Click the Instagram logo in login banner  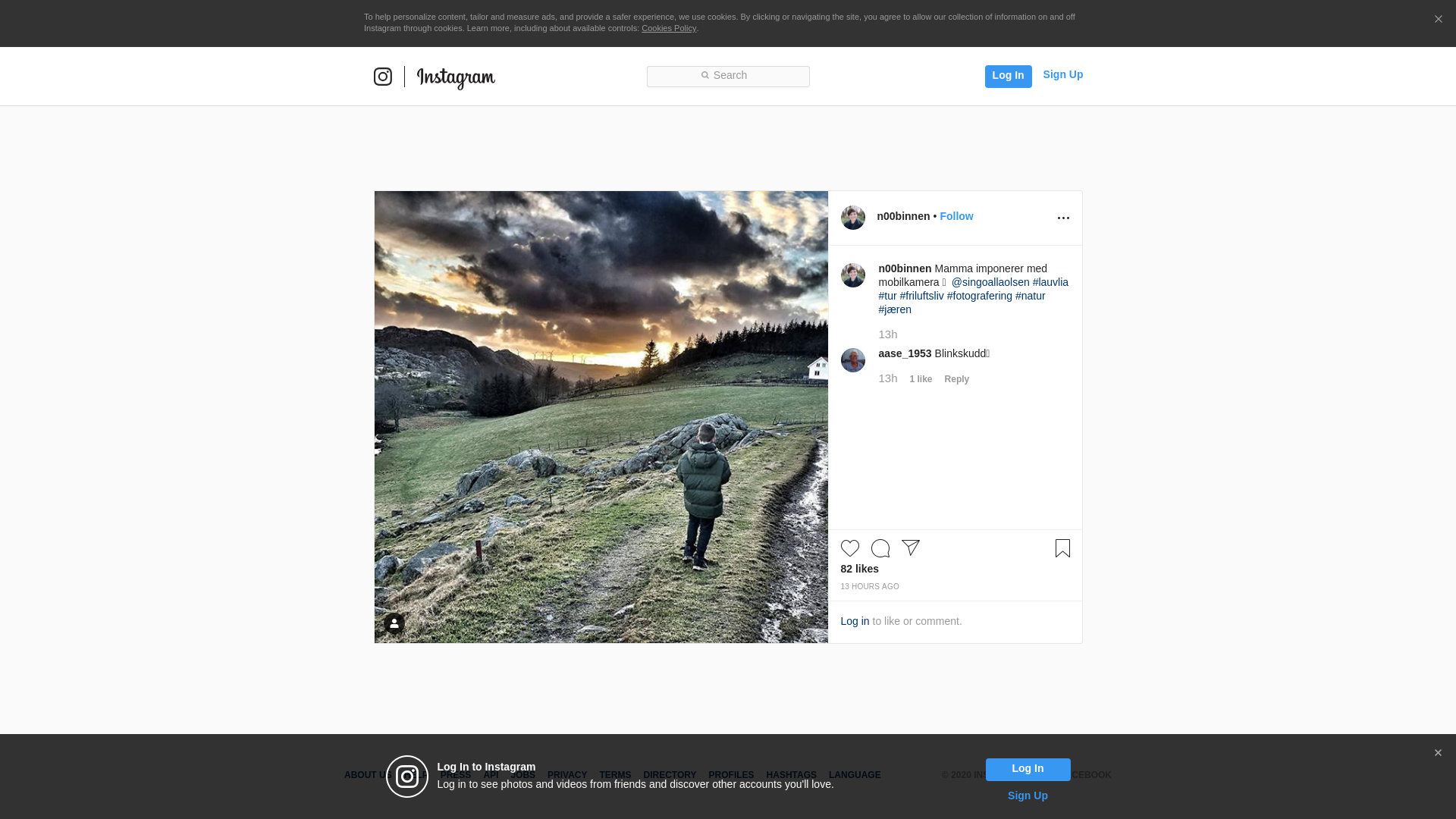pyautogui.click(x=407, y=777)
